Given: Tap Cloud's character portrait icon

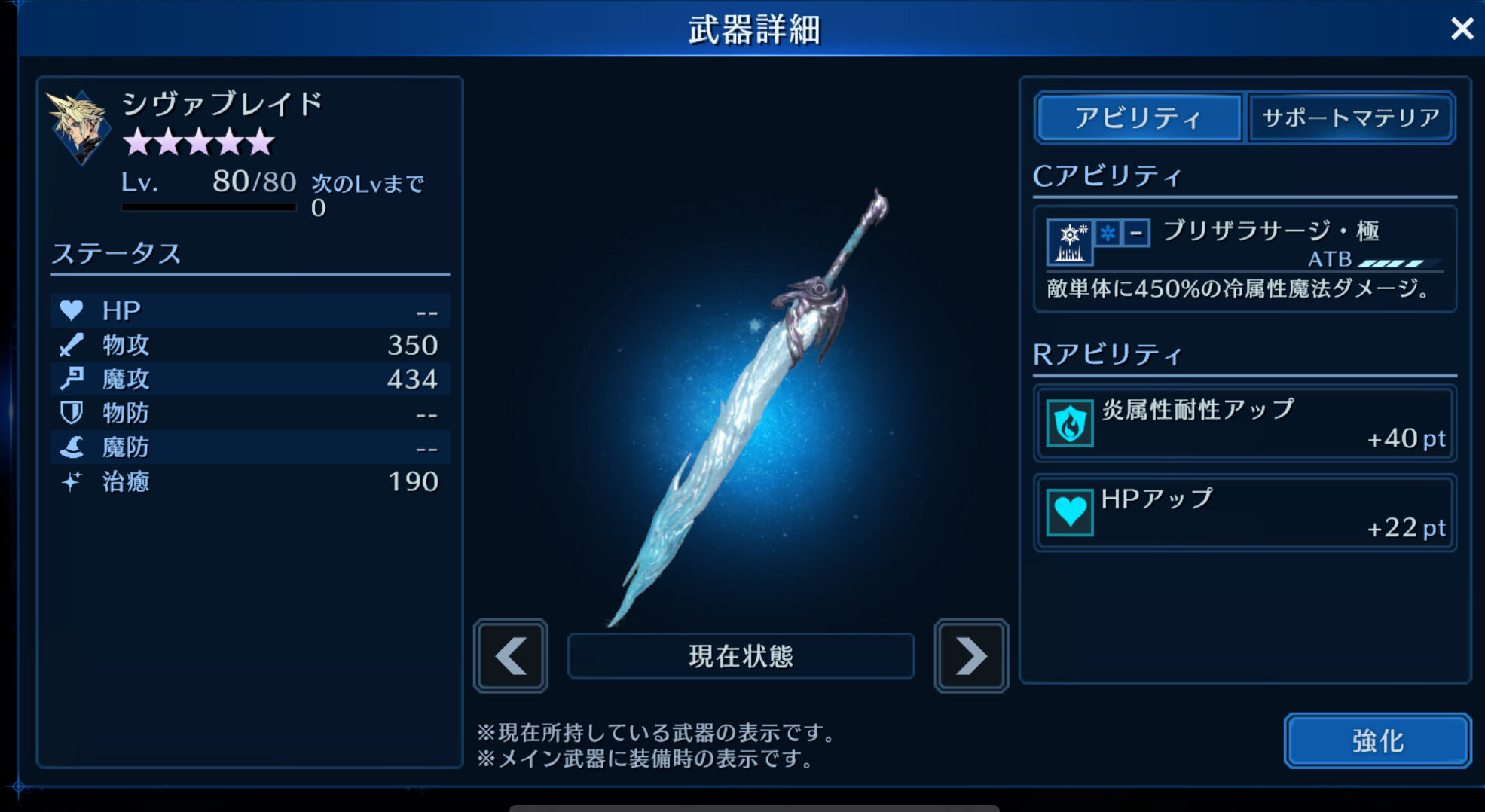Looking at the screenshot, I should tap(78, 127).
